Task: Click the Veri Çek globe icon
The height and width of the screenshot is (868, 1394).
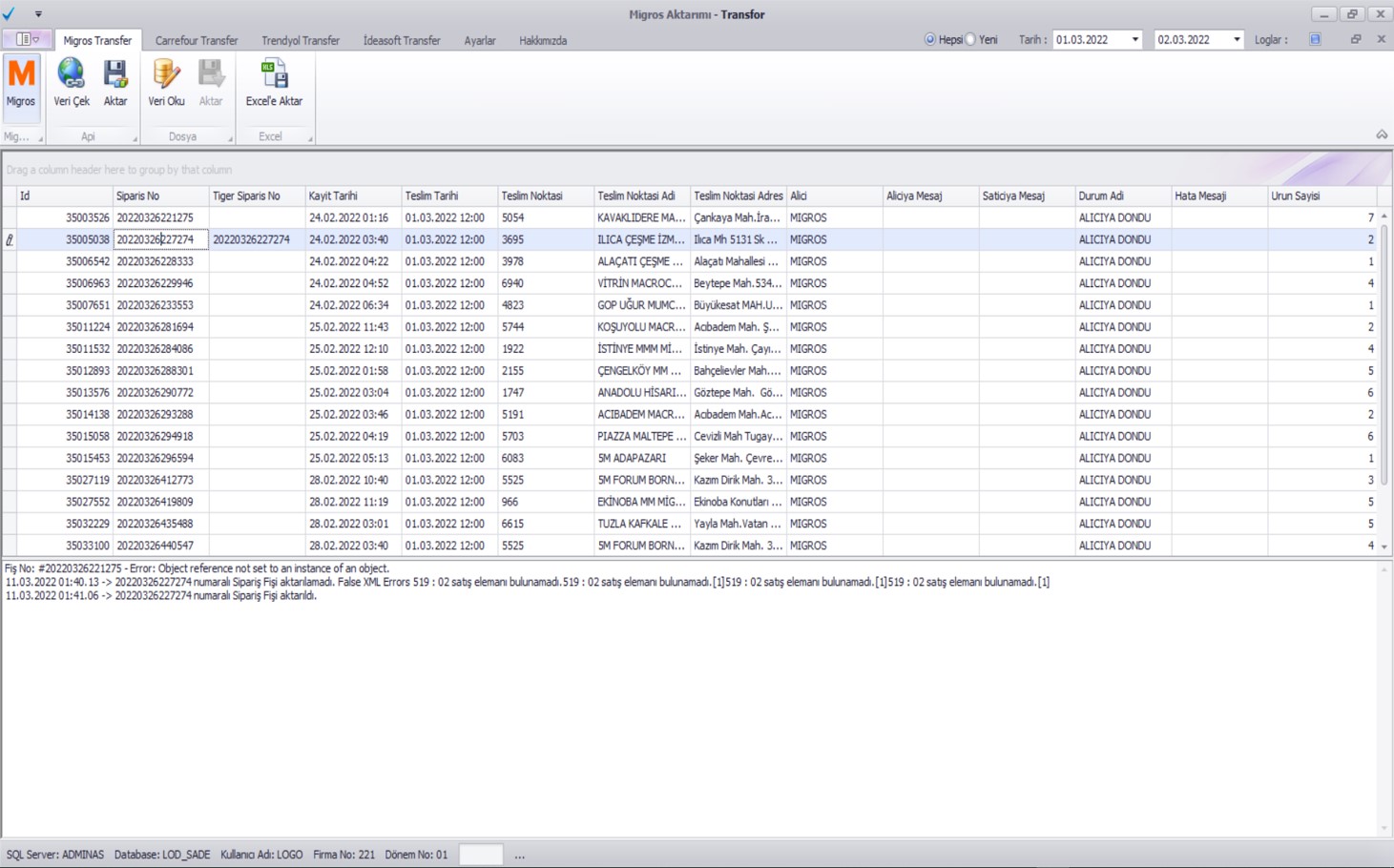Action: [71, 74]
